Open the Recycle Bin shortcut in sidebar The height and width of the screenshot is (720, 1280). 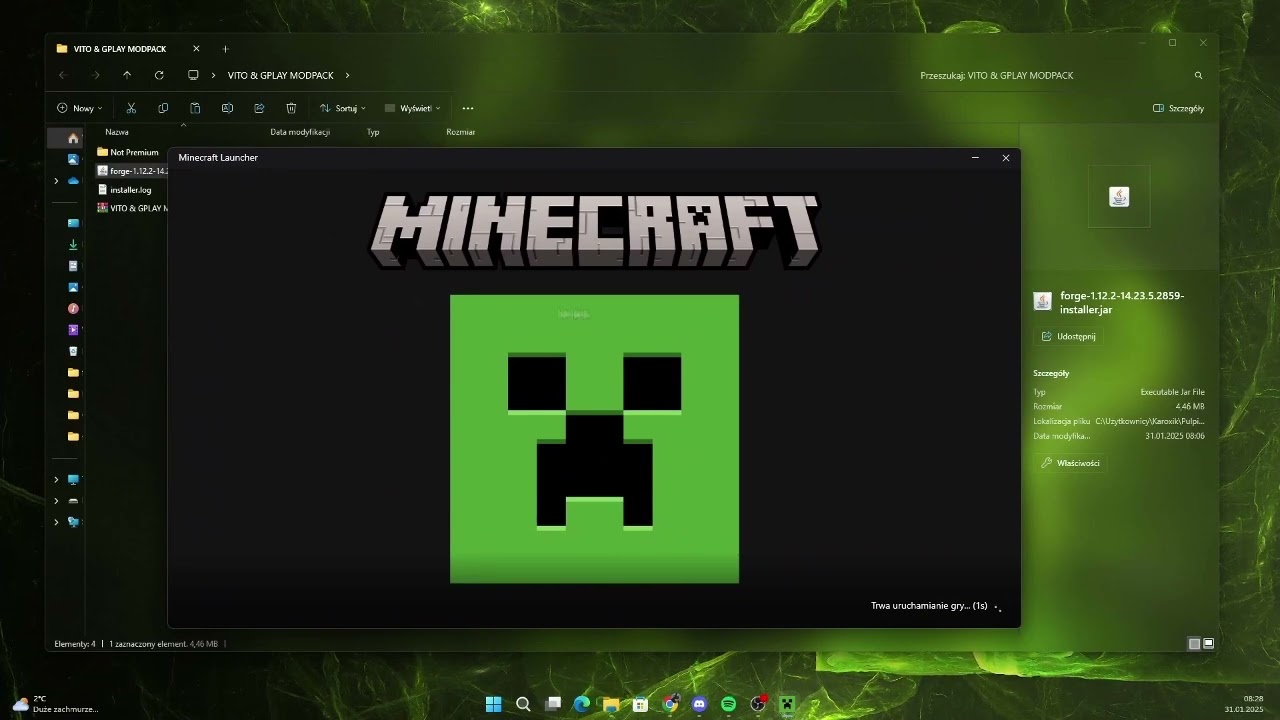pos(73,351)
